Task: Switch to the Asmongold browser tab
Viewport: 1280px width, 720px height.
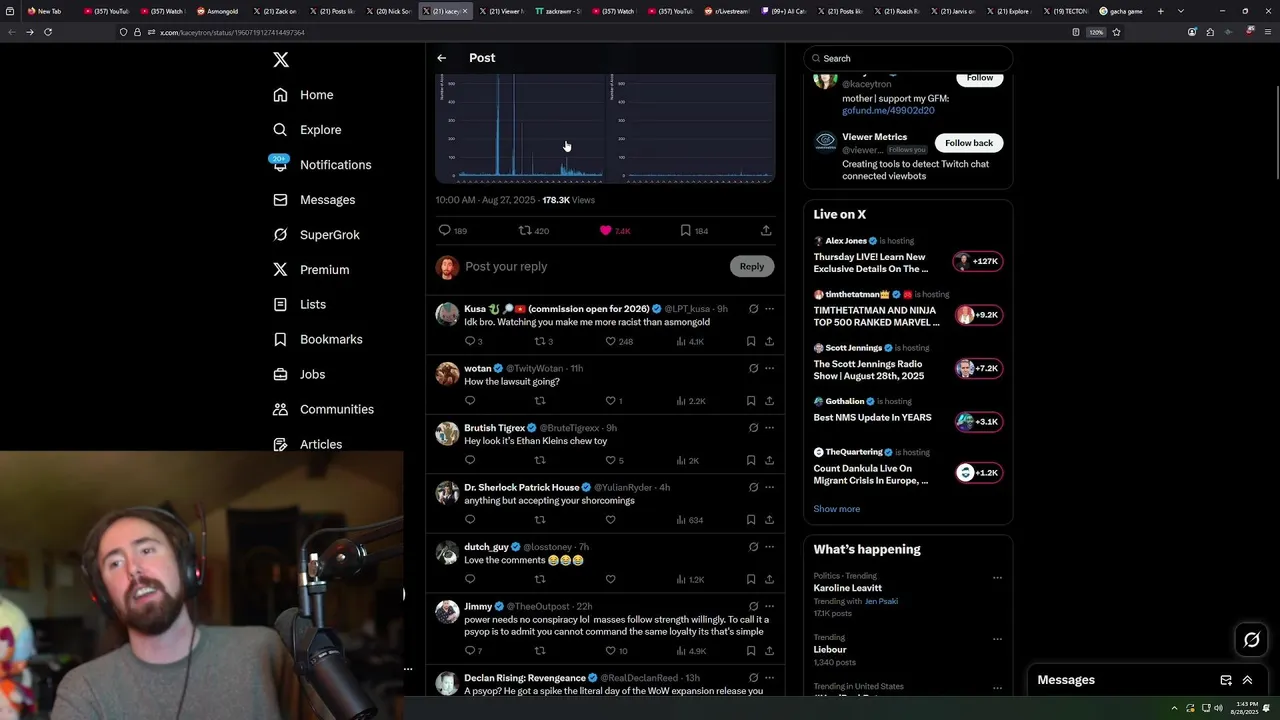Action: pos(218,11)
